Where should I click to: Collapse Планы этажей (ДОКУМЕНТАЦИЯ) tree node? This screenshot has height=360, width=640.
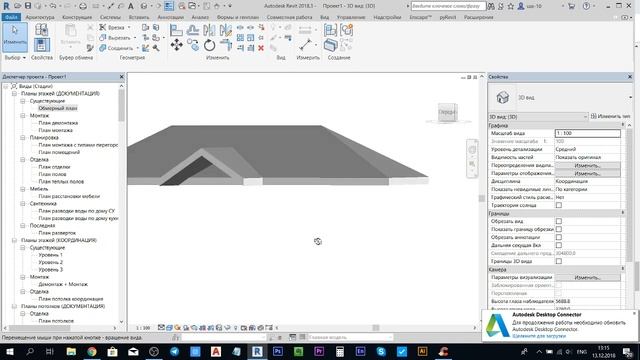14,93
